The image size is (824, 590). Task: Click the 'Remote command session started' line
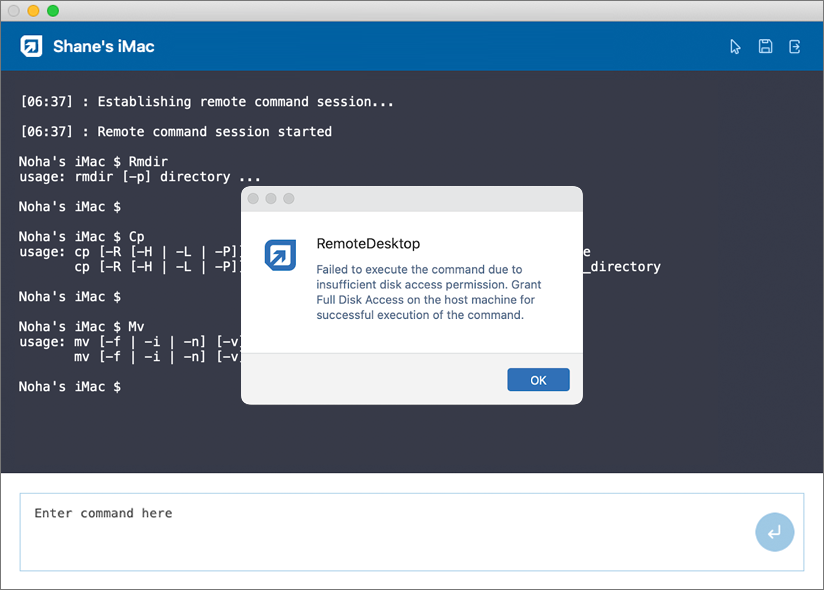(176, 132)
